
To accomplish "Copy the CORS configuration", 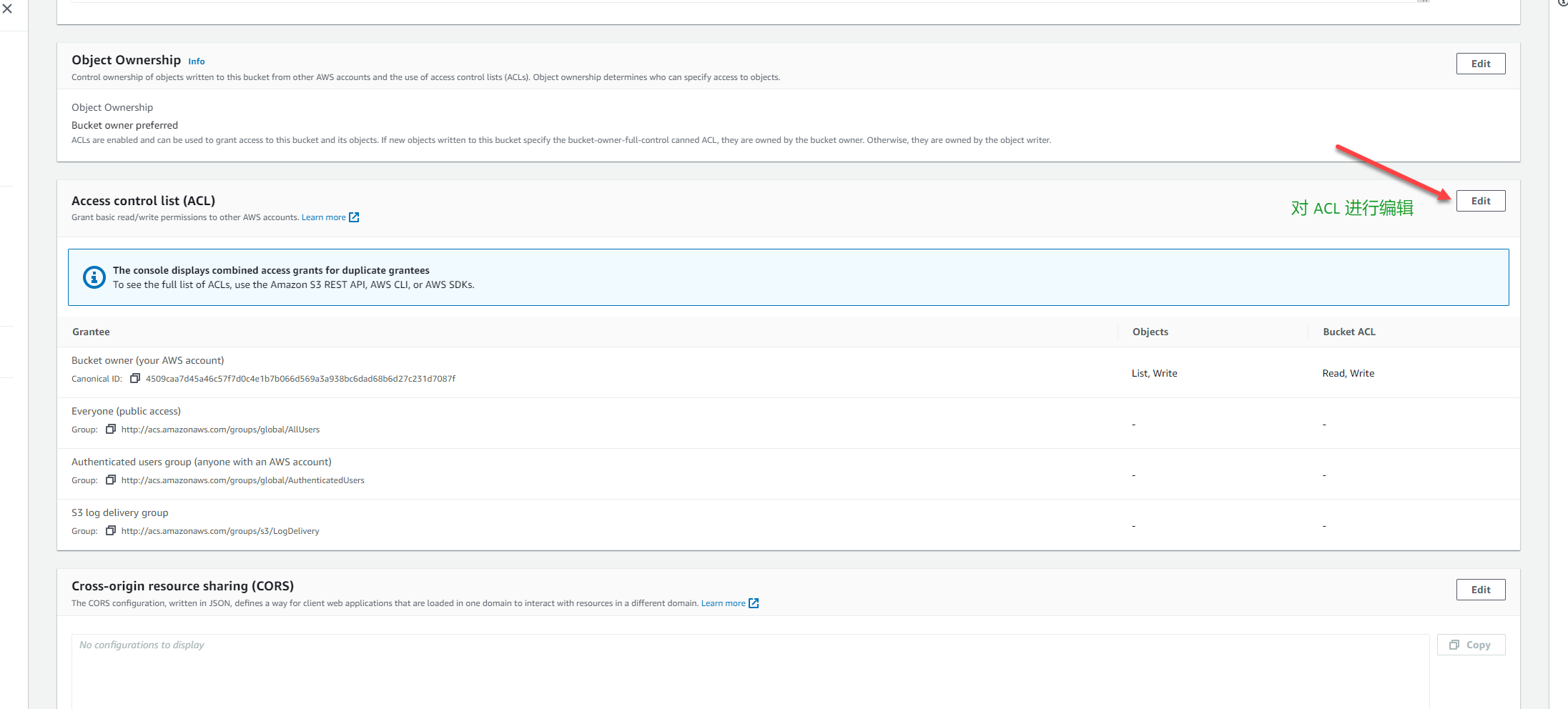I will click(x=1471, y=645).
